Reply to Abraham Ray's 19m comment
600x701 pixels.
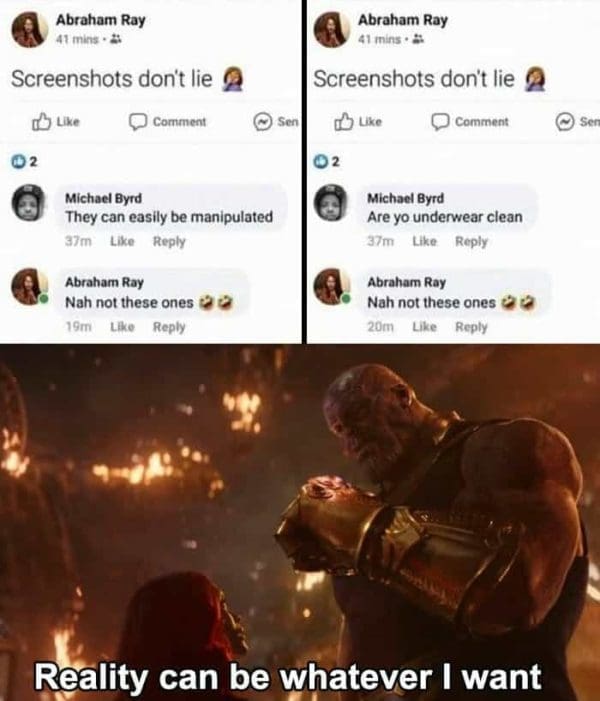coord(169,327)
